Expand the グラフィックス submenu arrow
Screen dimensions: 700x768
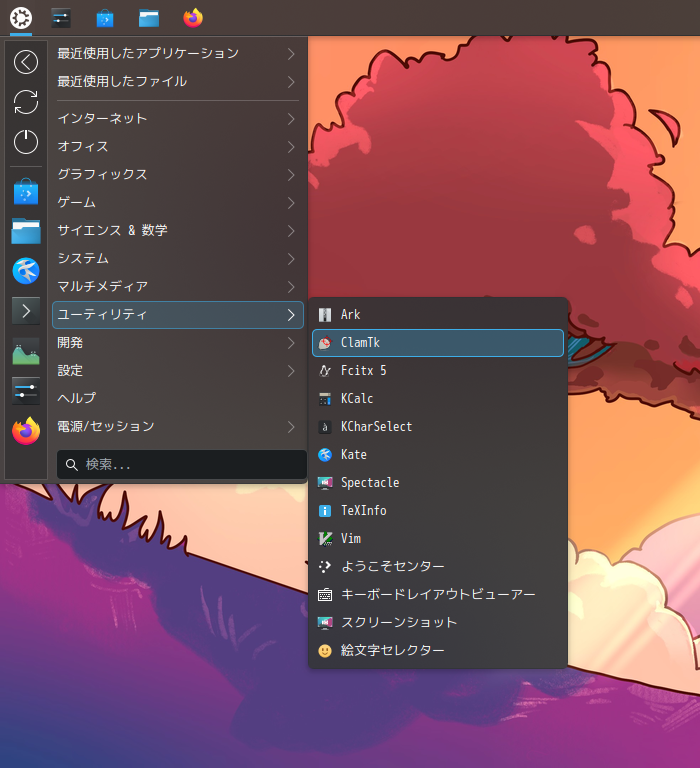(291, 174)
